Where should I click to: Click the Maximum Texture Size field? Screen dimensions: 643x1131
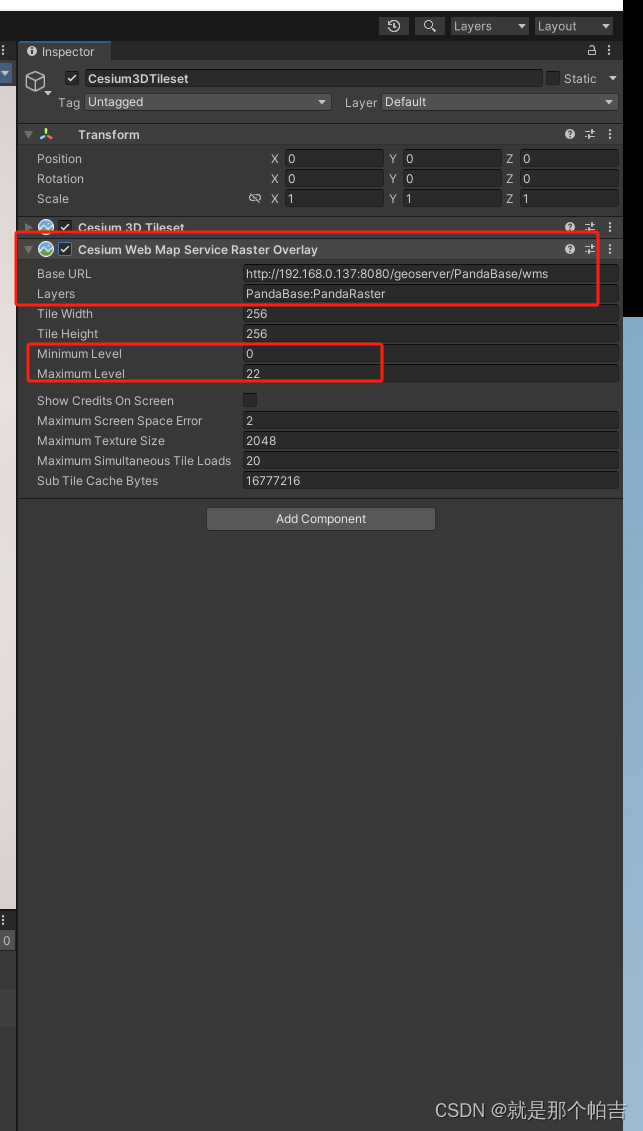431,441
